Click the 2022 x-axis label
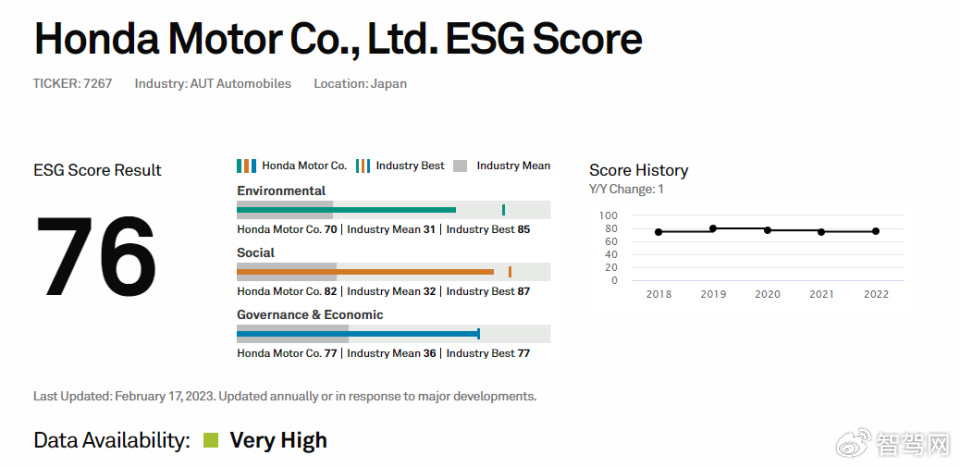This screenshot has height=467, width=960. [x=876, y=294]
